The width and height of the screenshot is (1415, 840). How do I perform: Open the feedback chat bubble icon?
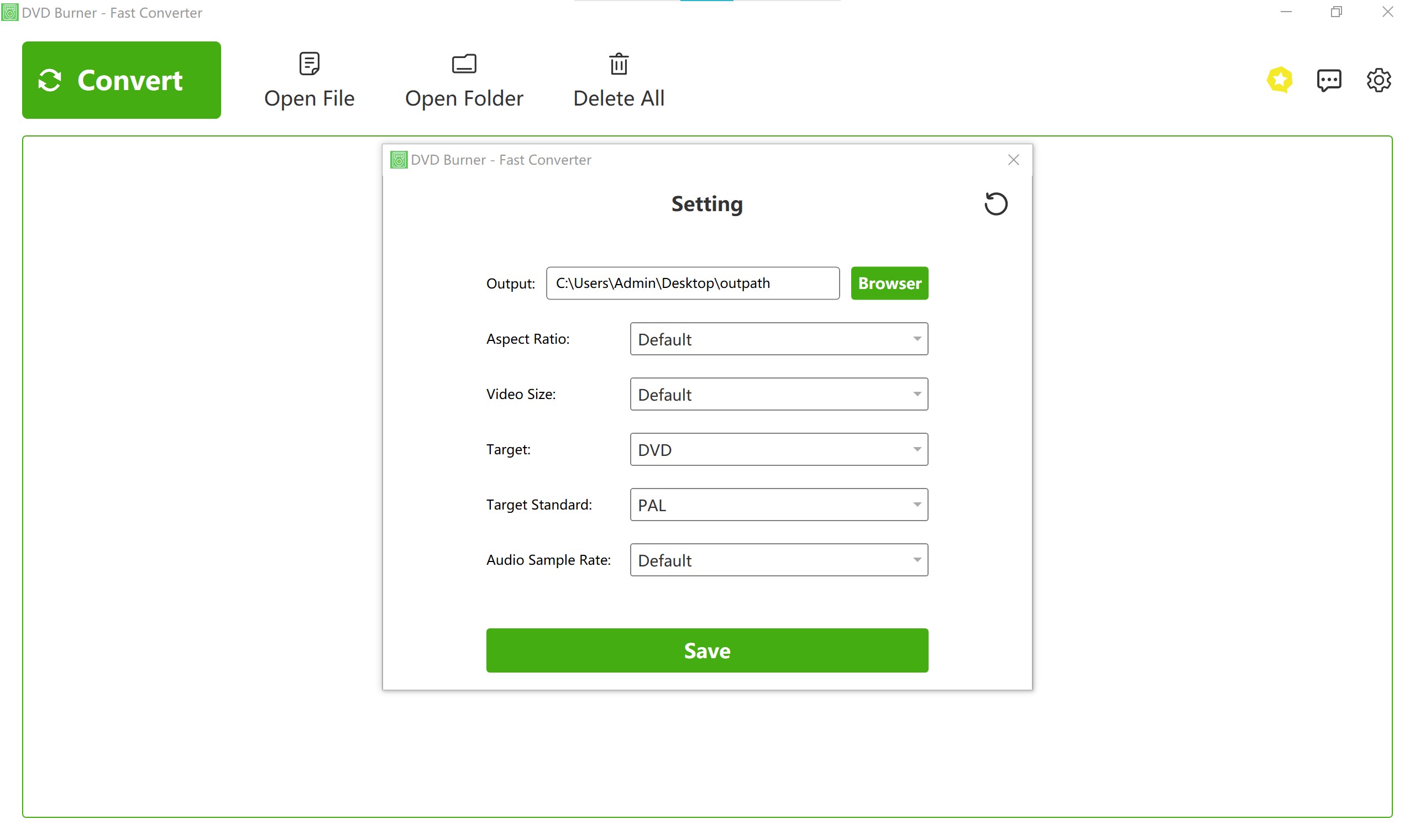(x=1328, y=80)
